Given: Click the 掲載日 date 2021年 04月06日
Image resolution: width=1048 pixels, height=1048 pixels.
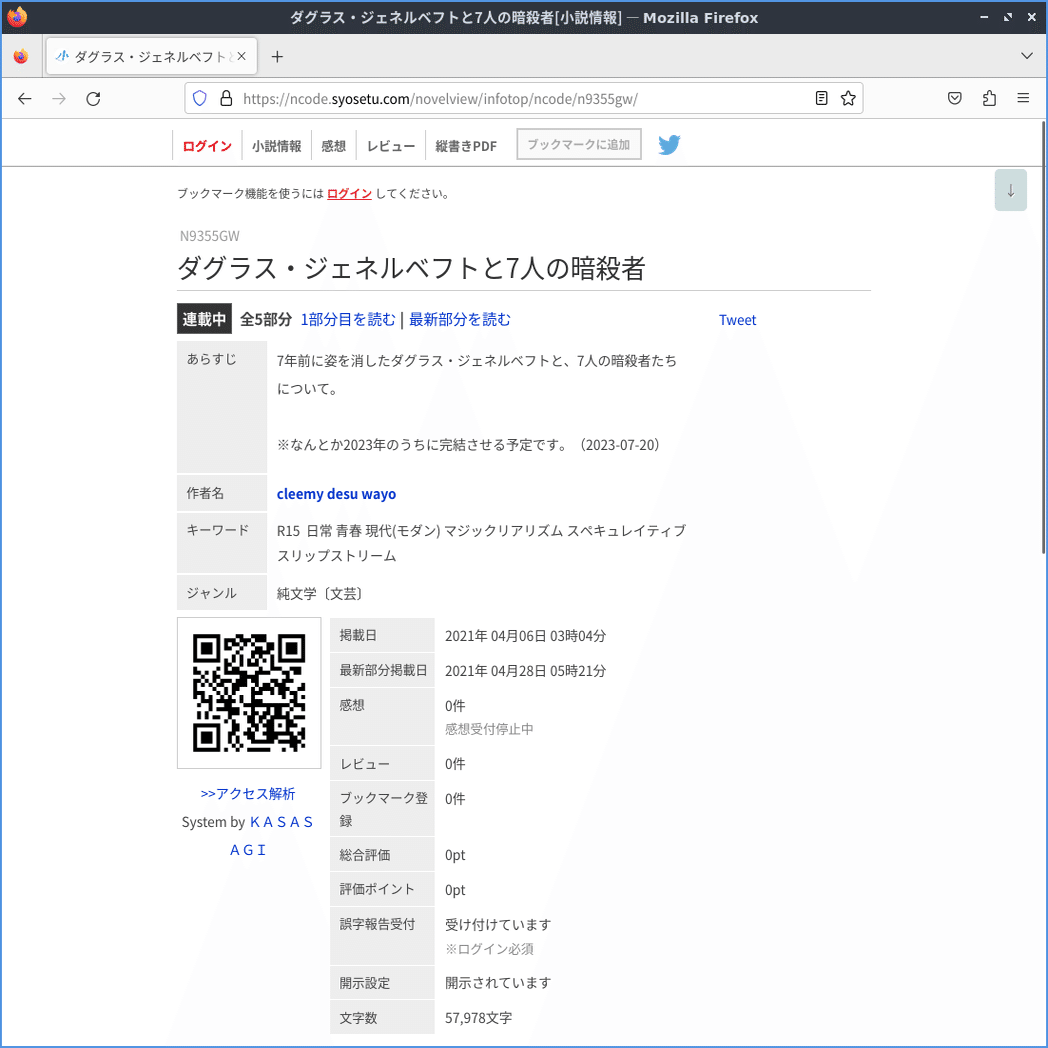Looking at the screenshot, I should [x=525, y=636].
